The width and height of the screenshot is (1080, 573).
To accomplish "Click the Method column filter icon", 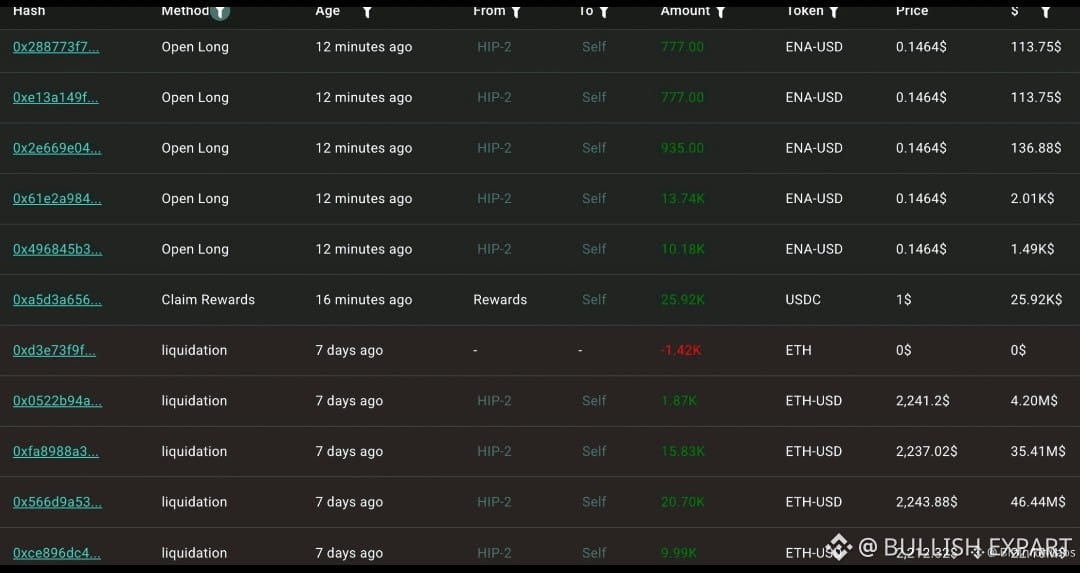I will pos(220,12).
